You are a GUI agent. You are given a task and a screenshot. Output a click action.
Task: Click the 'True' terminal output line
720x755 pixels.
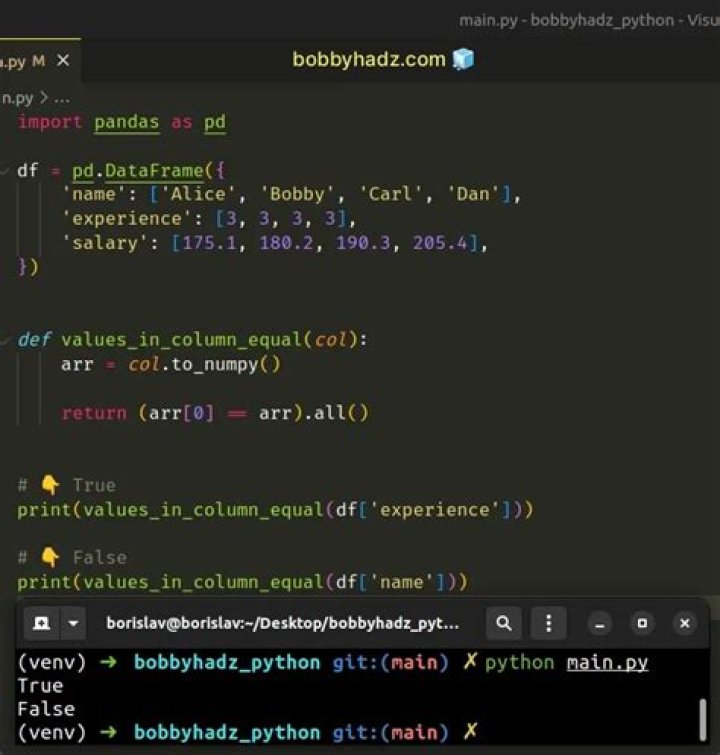click(x=40, y=686)
